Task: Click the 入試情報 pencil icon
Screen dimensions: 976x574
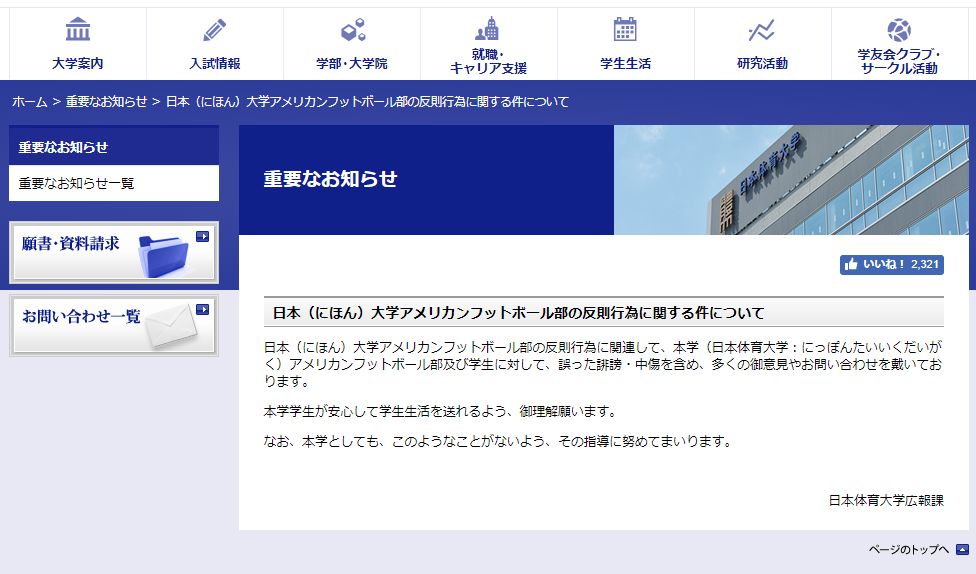Action: 215,30
